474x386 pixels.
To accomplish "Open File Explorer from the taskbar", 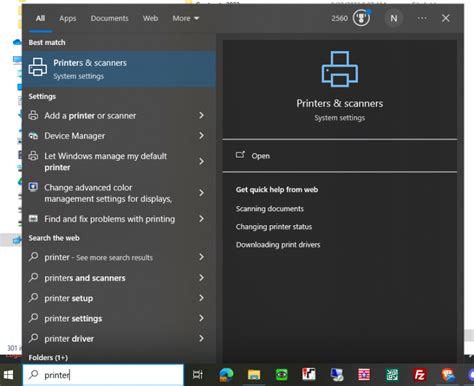I will [x=254, y=375].
